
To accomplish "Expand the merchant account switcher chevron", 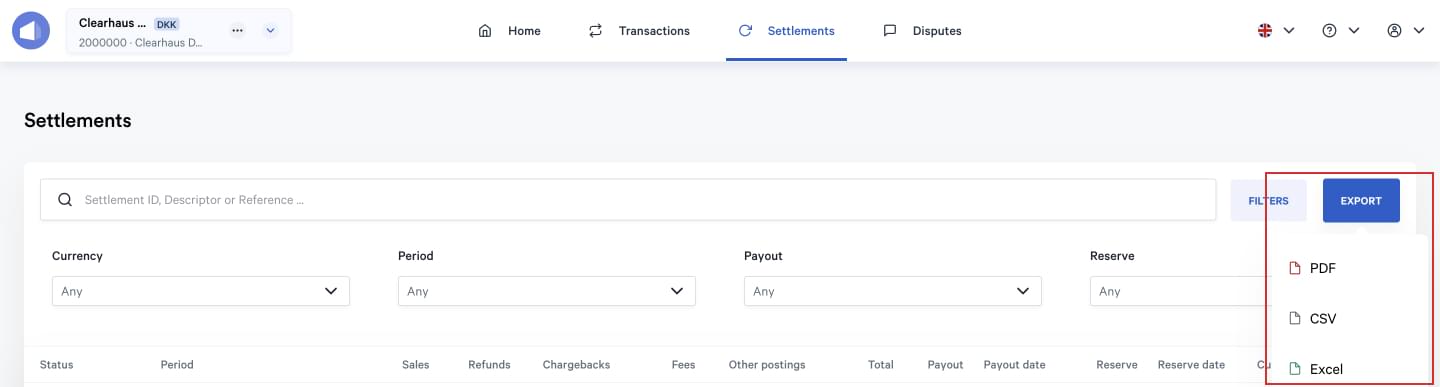I will coord(270,30).
